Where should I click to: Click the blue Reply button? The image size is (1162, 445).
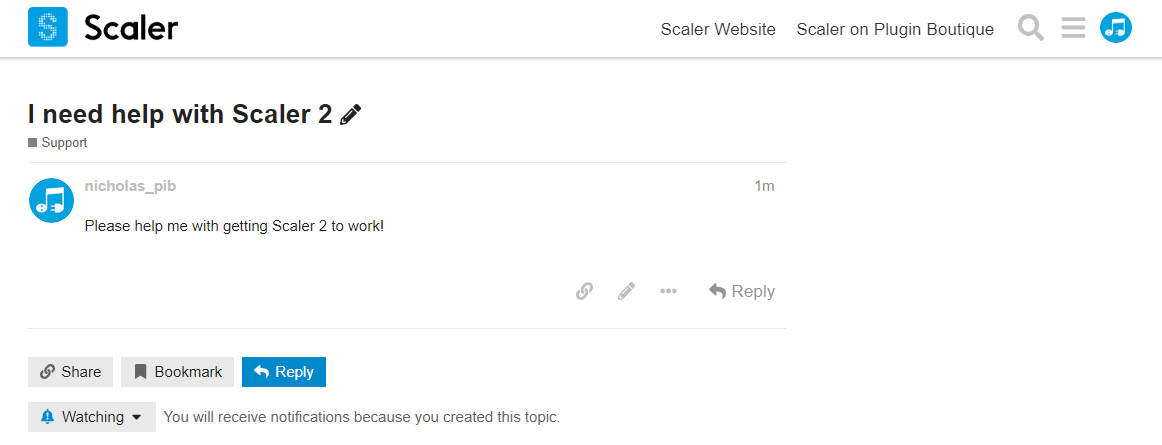click(x=284, y=372)
